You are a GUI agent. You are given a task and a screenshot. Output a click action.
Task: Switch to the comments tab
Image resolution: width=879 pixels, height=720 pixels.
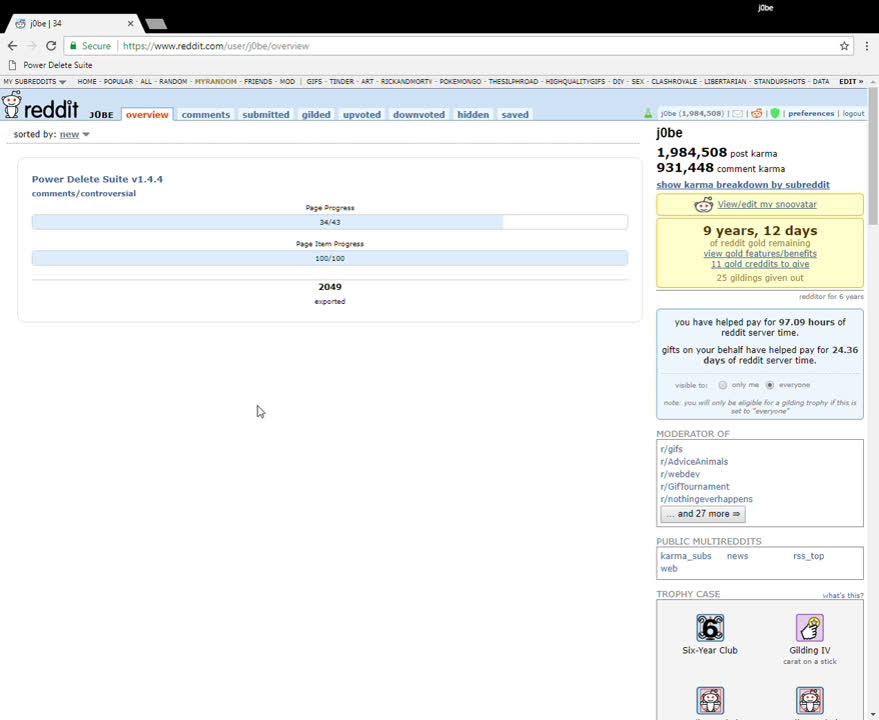205,115
